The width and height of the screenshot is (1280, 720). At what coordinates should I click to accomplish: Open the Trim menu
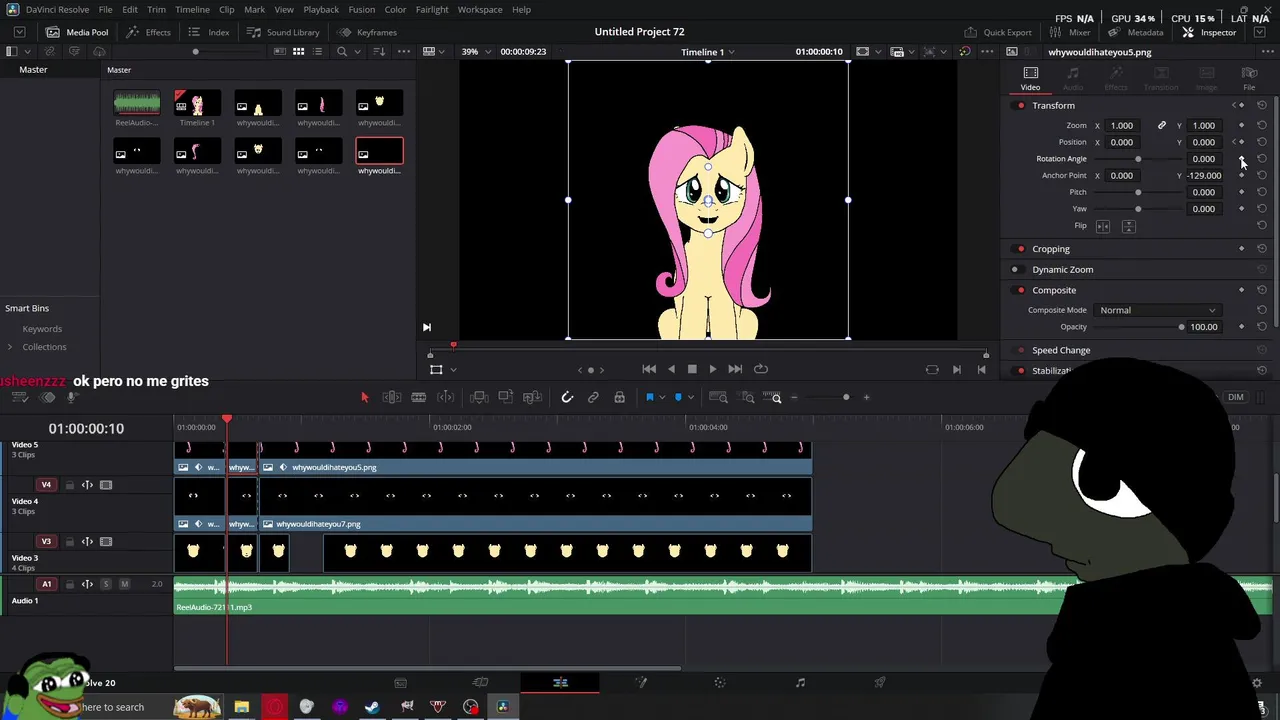(x=156, y=9)
